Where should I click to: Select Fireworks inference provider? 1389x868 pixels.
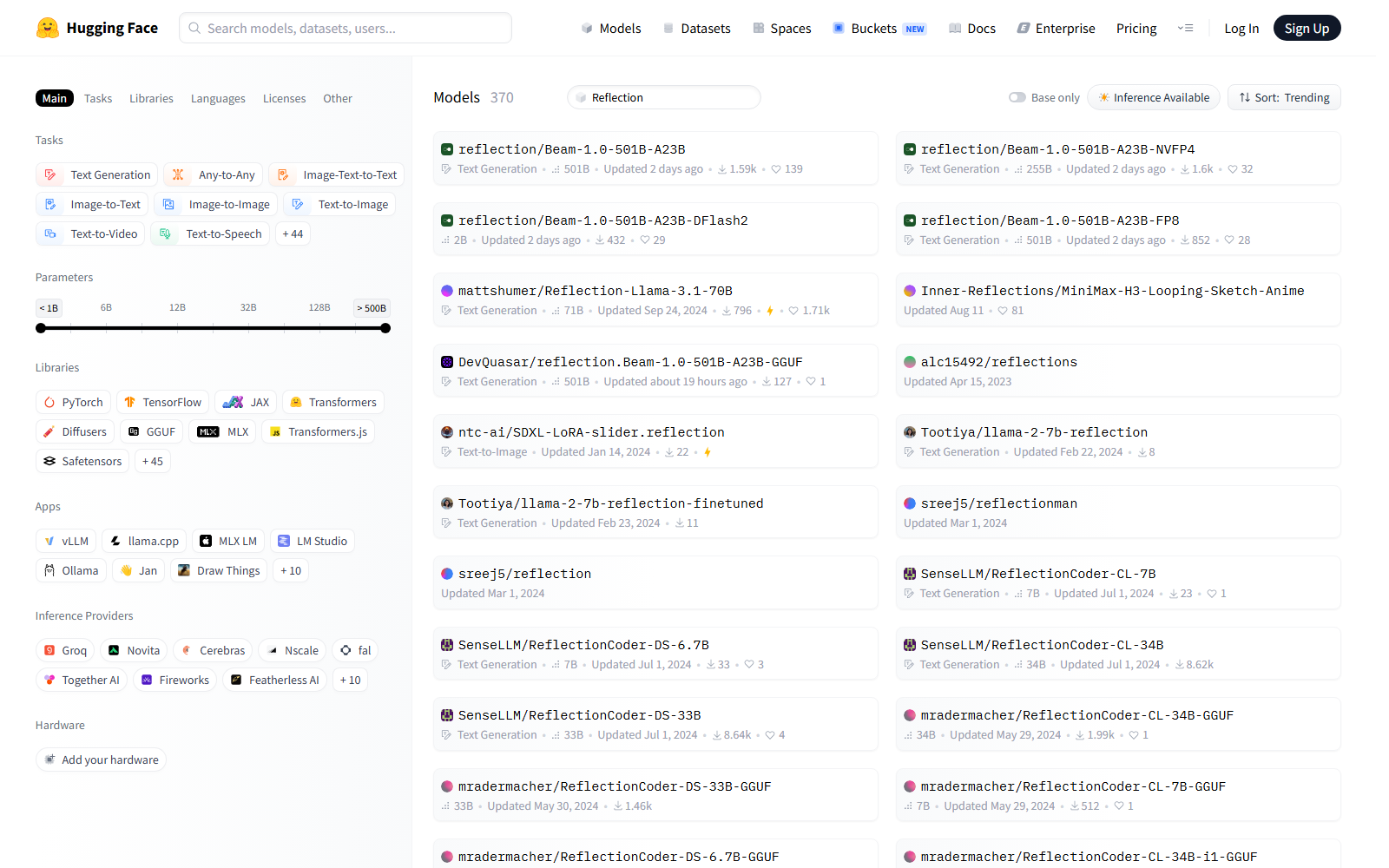pos(174,680)
